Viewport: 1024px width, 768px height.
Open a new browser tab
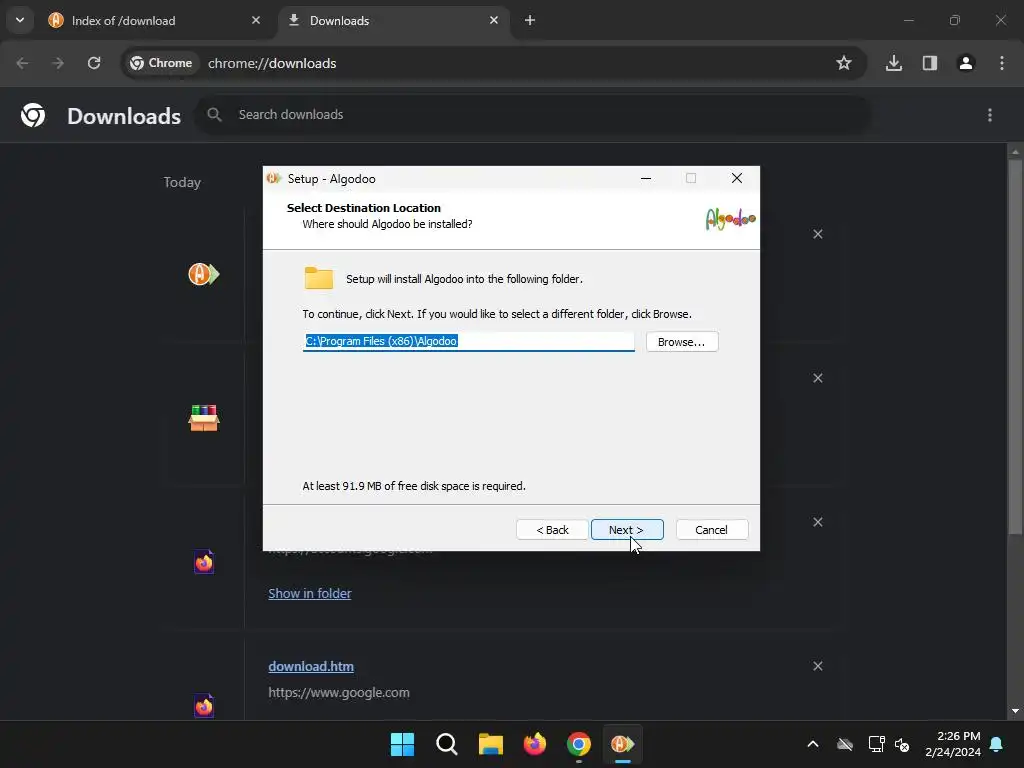pyautogui.click(x=530, y=20)
